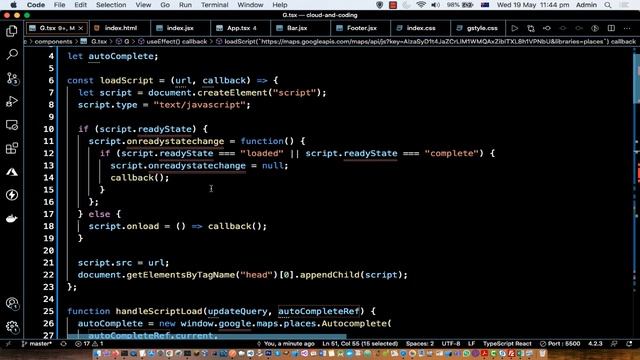640x360 pixels.
Task: Open macOS Spotlight search icon
Action: click(x=608, y=5)
